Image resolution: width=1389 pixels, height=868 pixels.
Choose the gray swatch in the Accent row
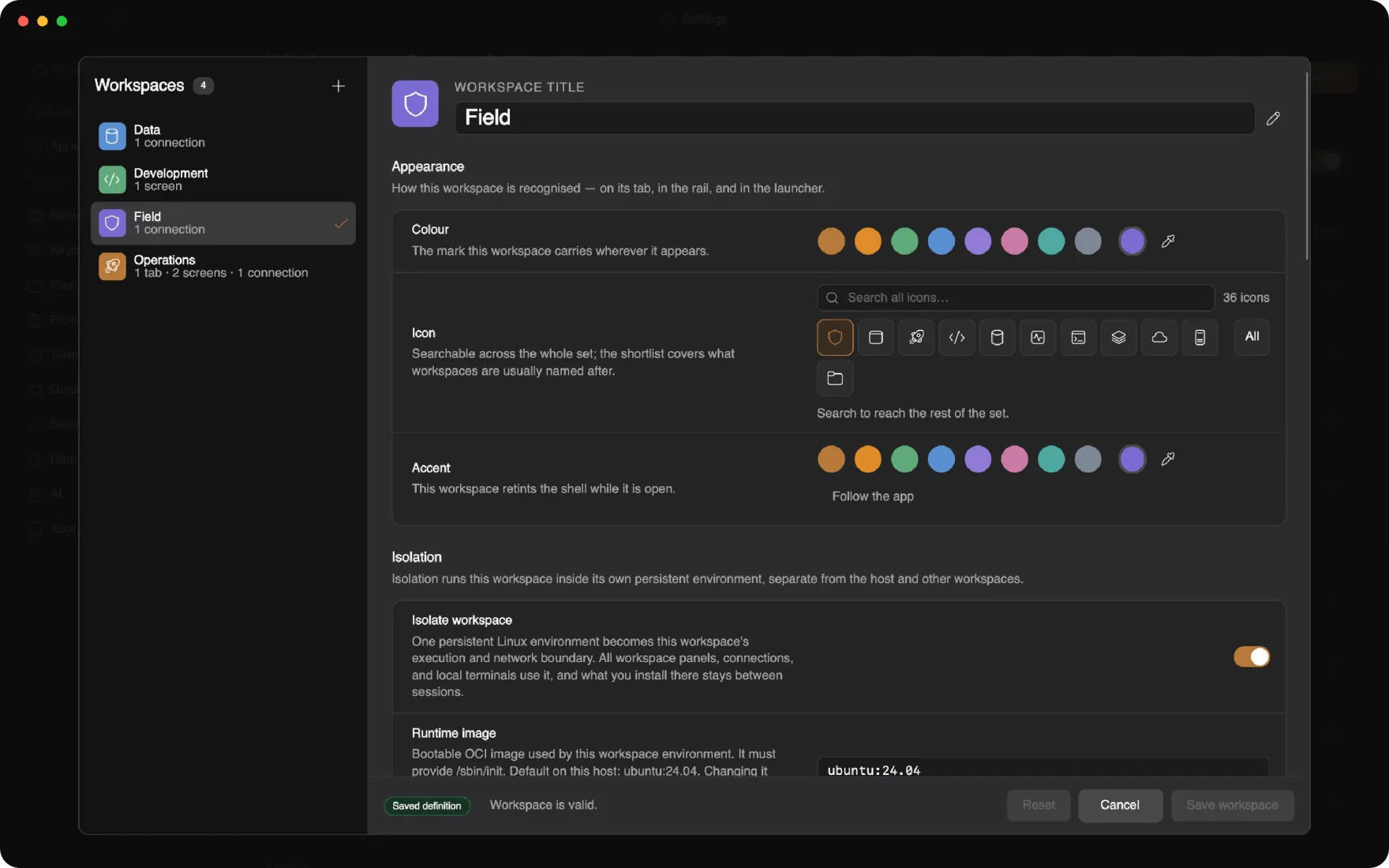tap(1088, 459)
